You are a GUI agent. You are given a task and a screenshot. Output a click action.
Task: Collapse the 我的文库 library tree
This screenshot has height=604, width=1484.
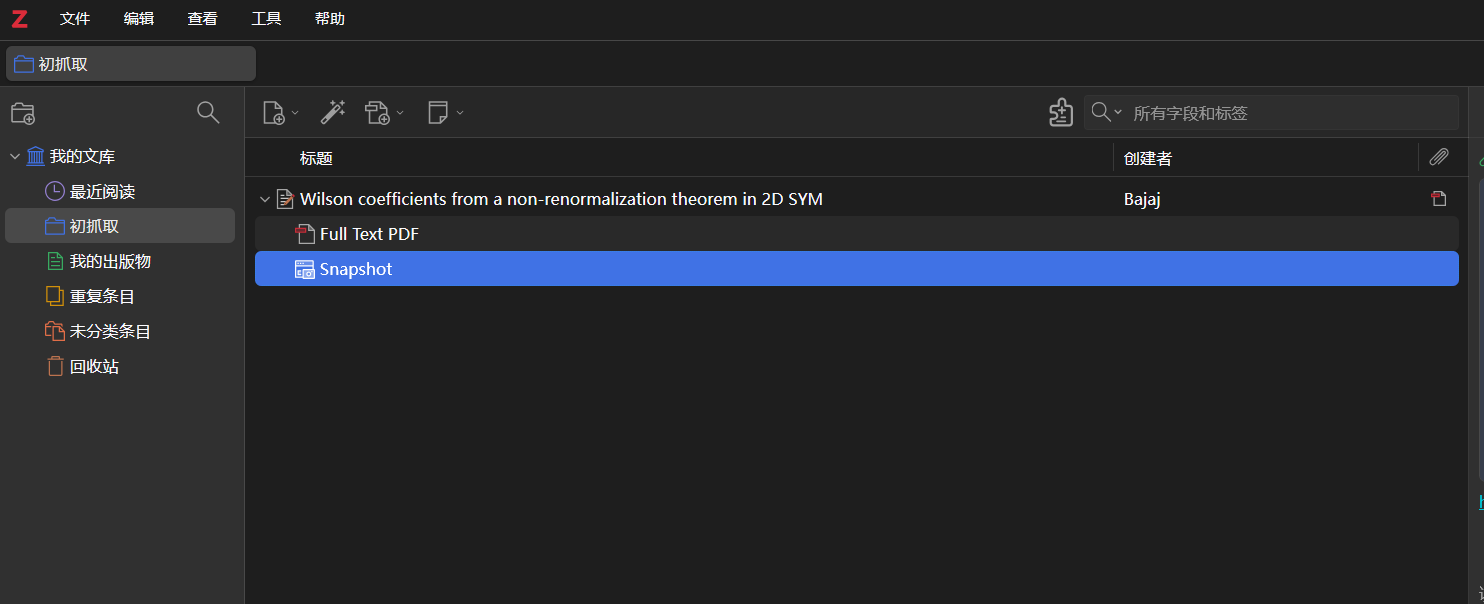click(x=15, y=156)
